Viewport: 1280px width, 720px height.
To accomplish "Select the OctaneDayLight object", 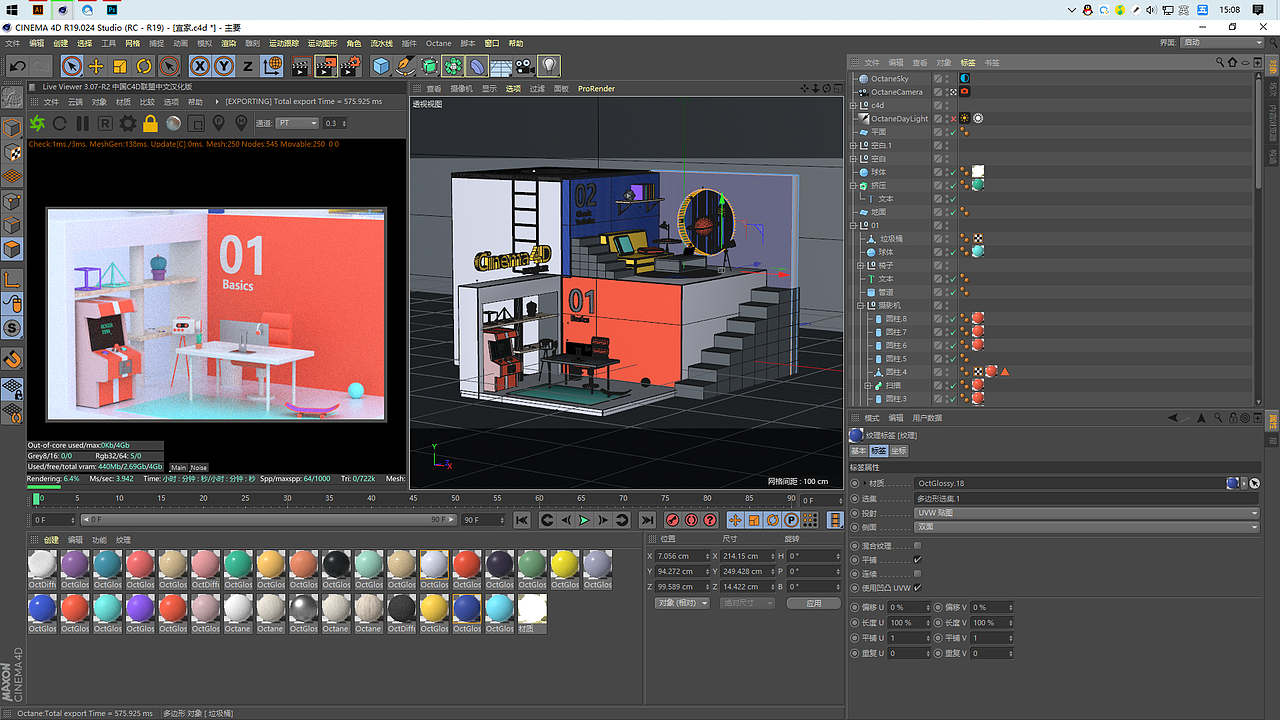I will click(x=899, y=118).
